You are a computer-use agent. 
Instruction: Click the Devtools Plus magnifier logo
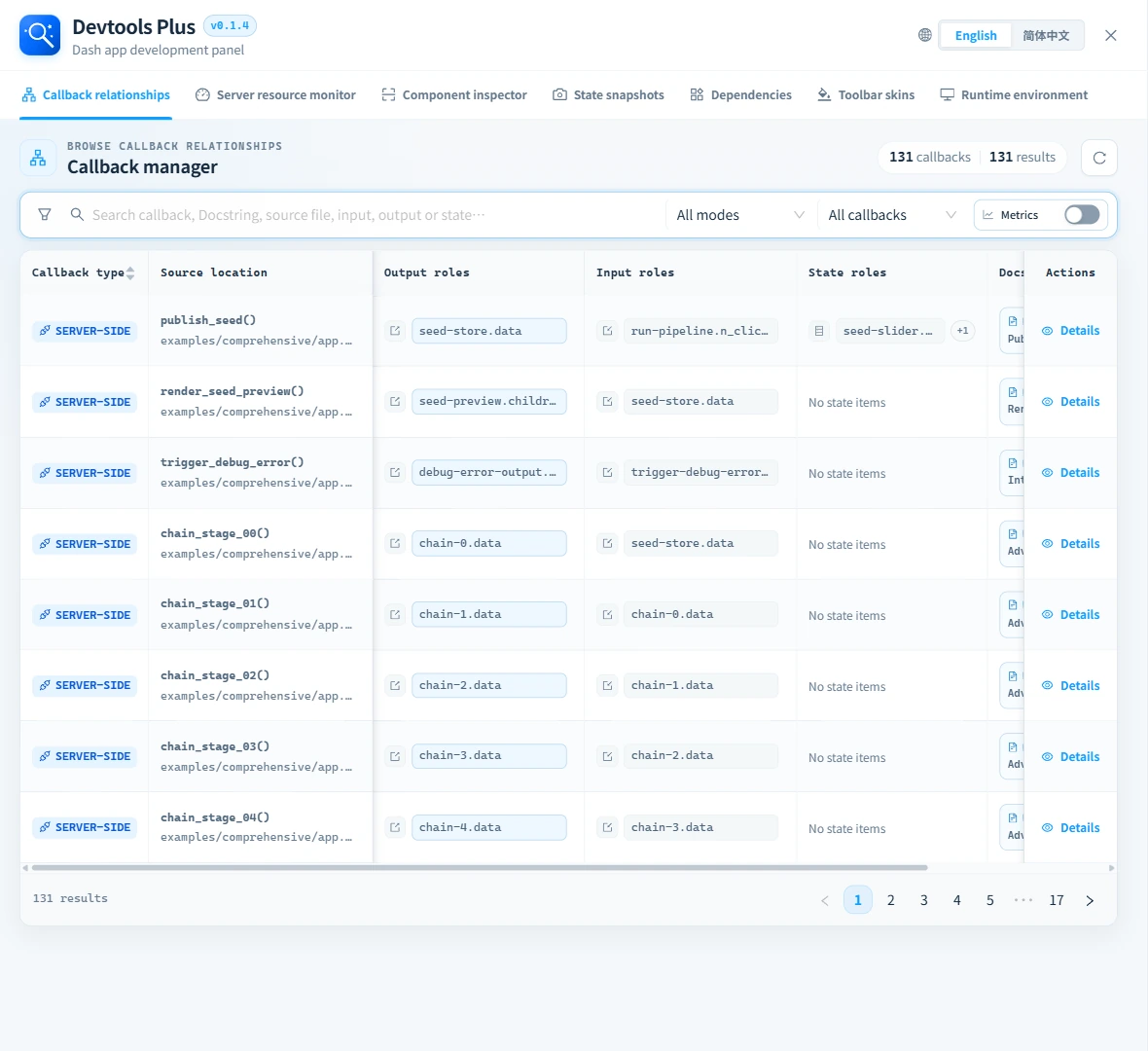(40, 35)
